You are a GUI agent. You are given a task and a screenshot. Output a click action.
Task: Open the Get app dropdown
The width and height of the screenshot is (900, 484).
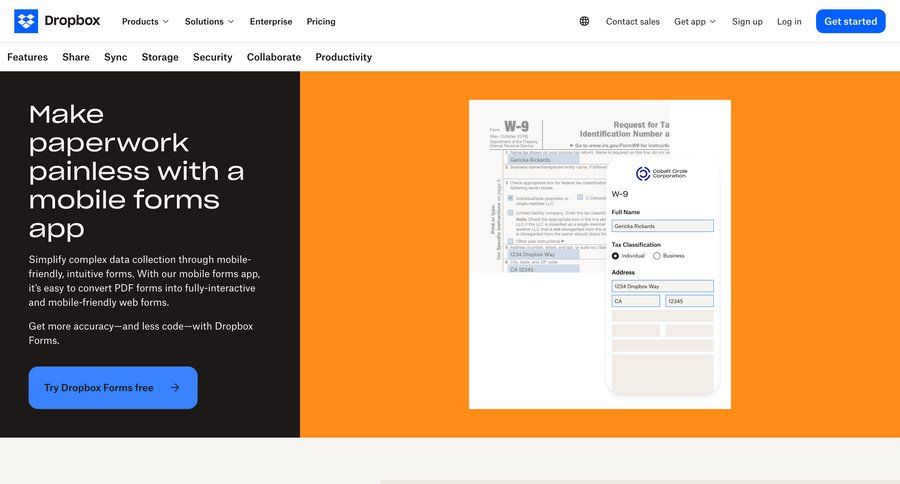coord(695,21)
